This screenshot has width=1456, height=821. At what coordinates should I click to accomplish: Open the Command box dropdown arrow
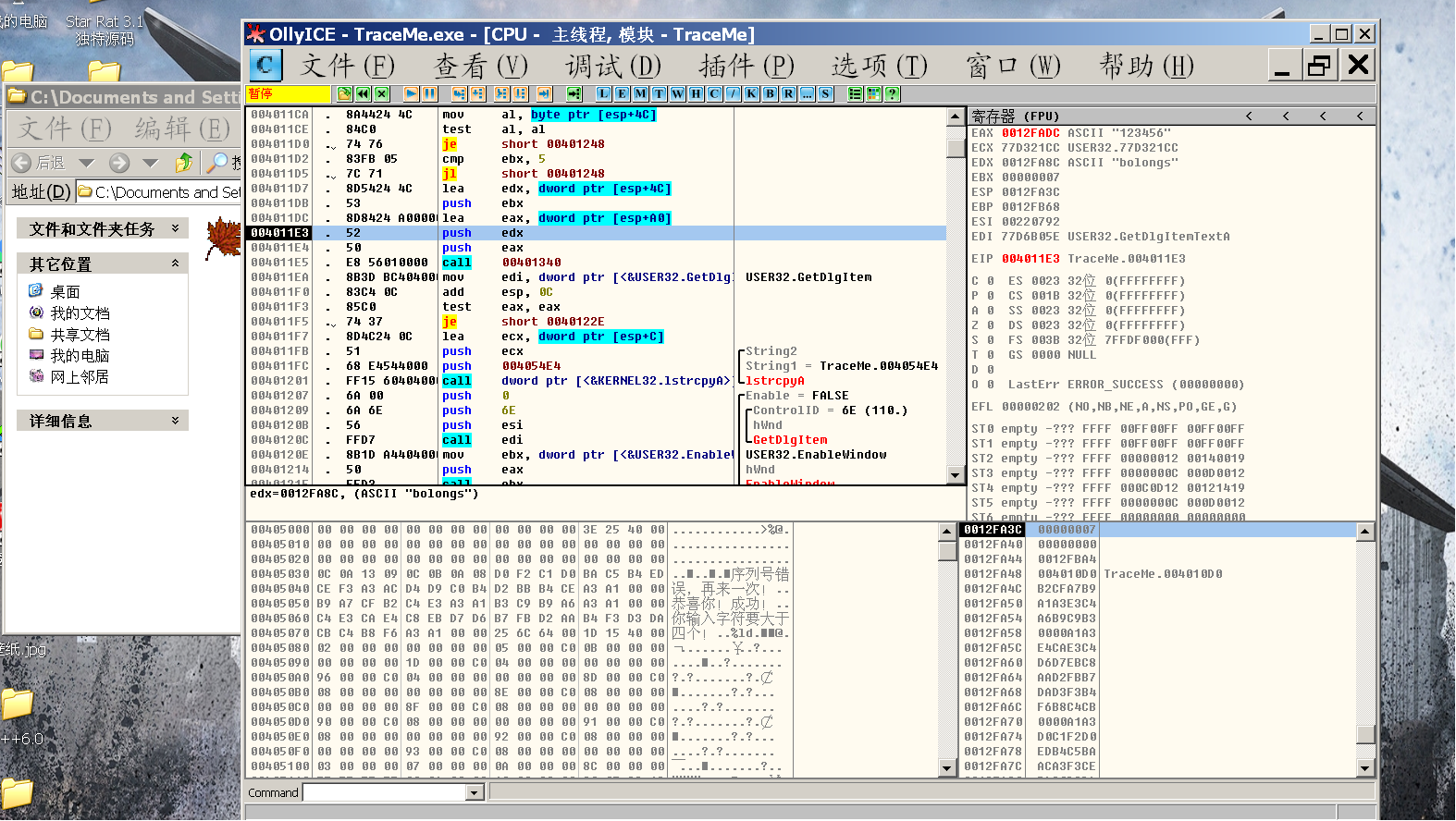tap(475, 792)
